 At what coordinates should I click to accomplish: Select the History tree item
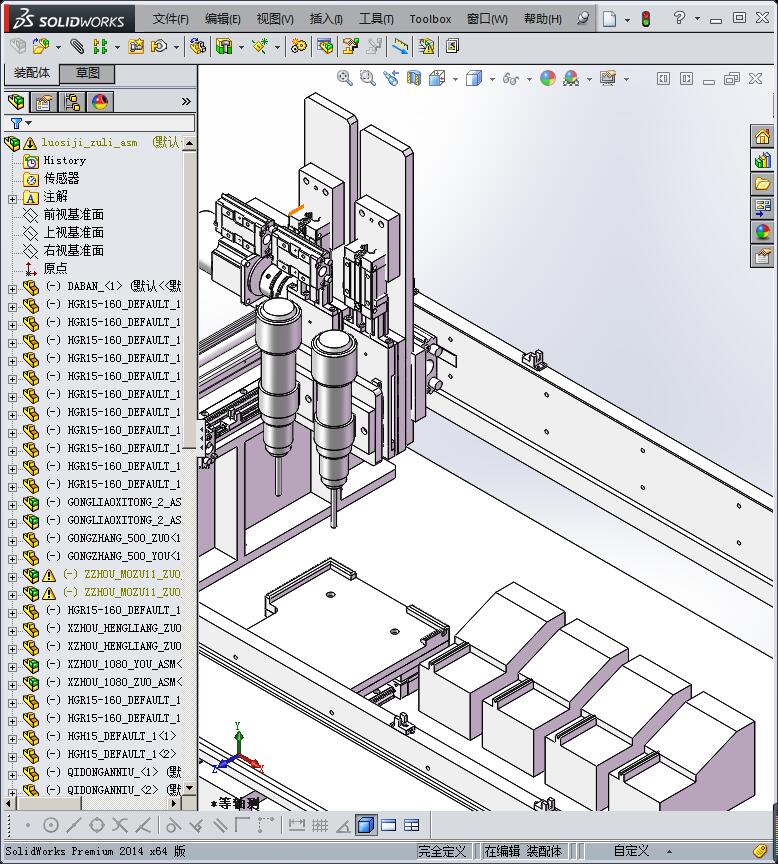64,160
